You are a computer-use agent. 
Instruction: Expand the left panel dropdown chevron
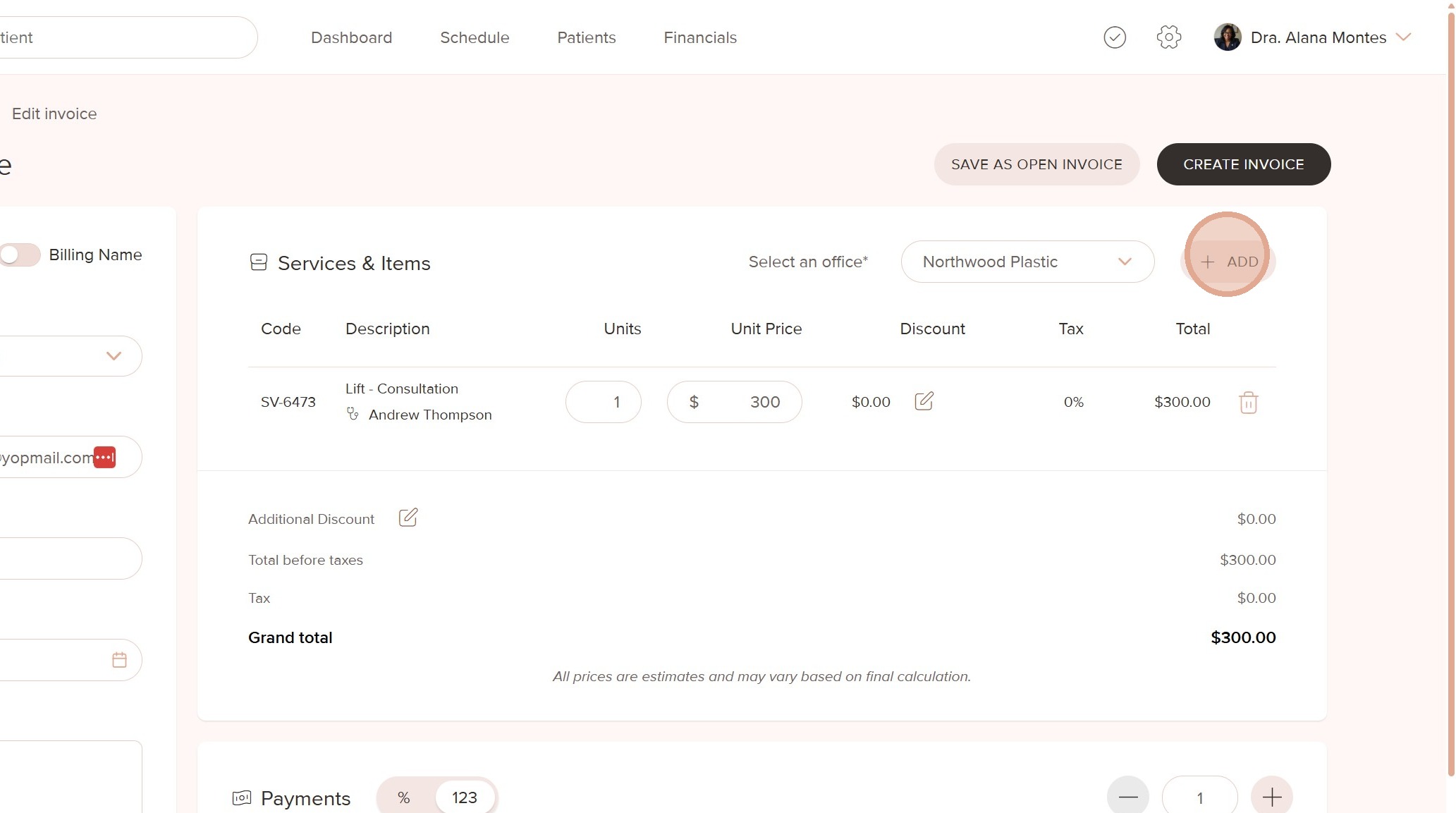pos(114,356)
